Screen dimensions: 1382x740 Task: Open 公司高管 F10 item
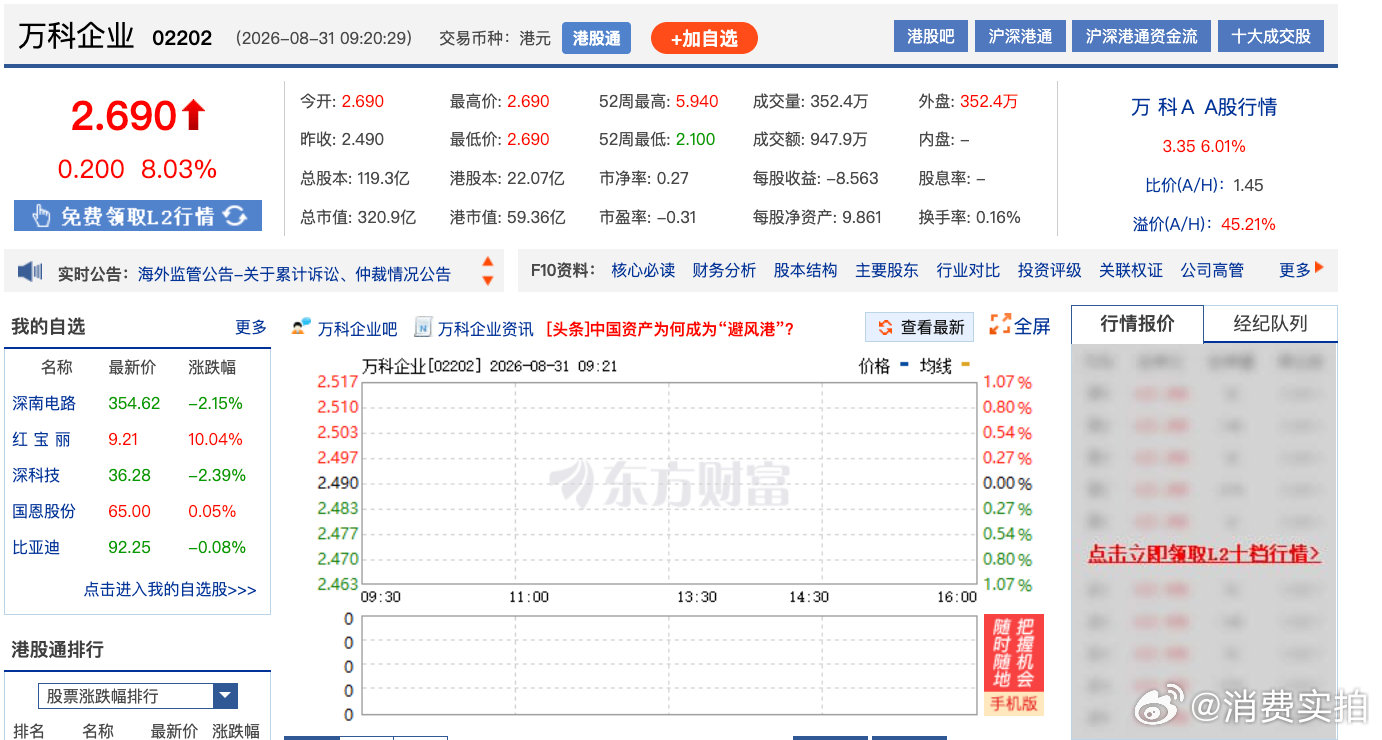[x=1212, y=270]
